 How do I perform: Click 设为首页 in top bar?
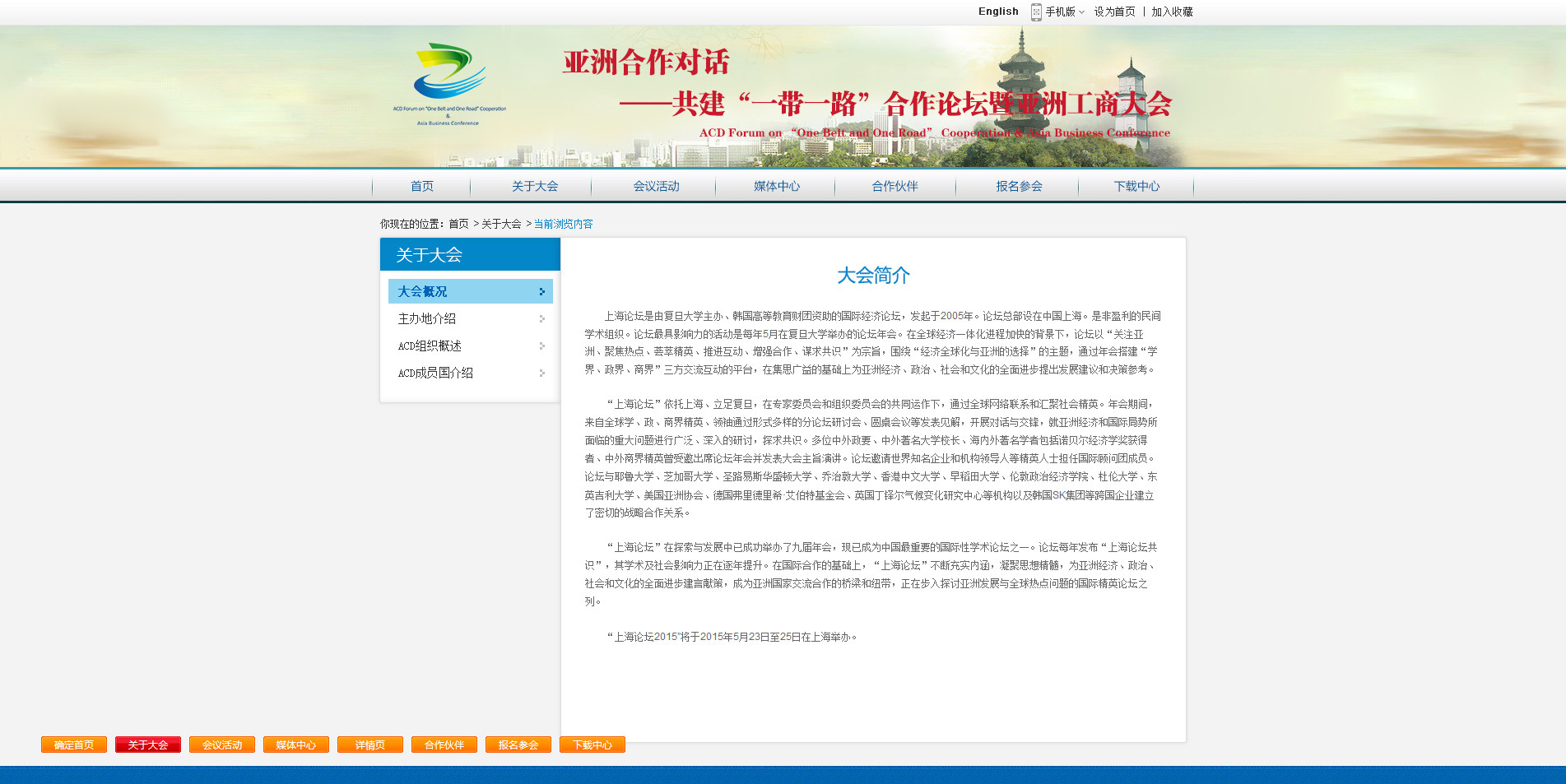[1114, 12]
